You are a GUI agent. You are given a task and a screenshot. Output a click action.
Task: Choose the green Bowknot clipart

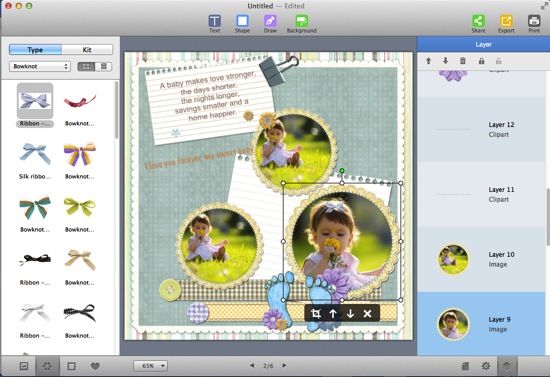click(x=80, y=207)
